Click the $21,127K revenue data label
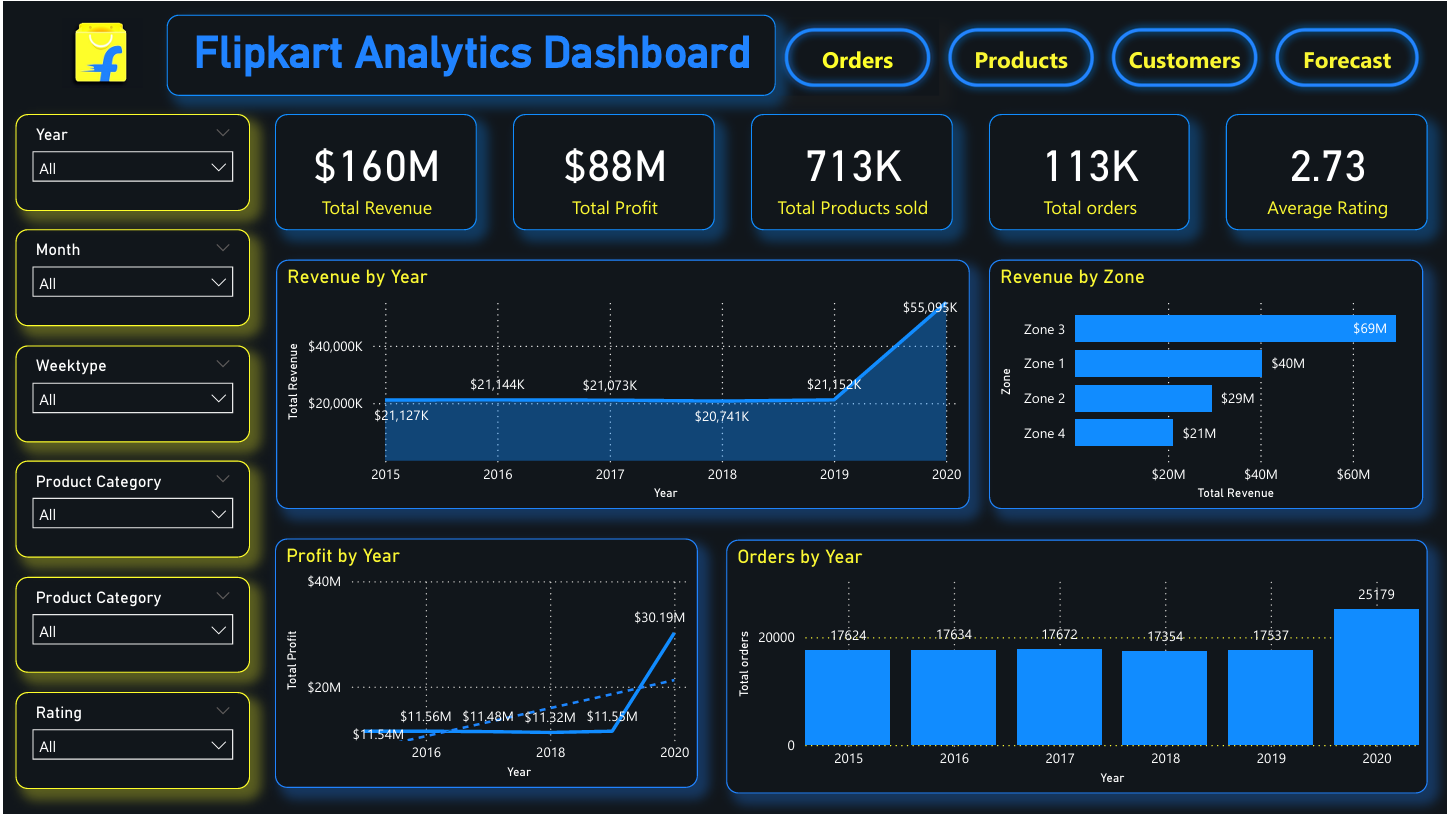Image resolution: width=1453 pixels, height=814 pixels. point(401,415)
